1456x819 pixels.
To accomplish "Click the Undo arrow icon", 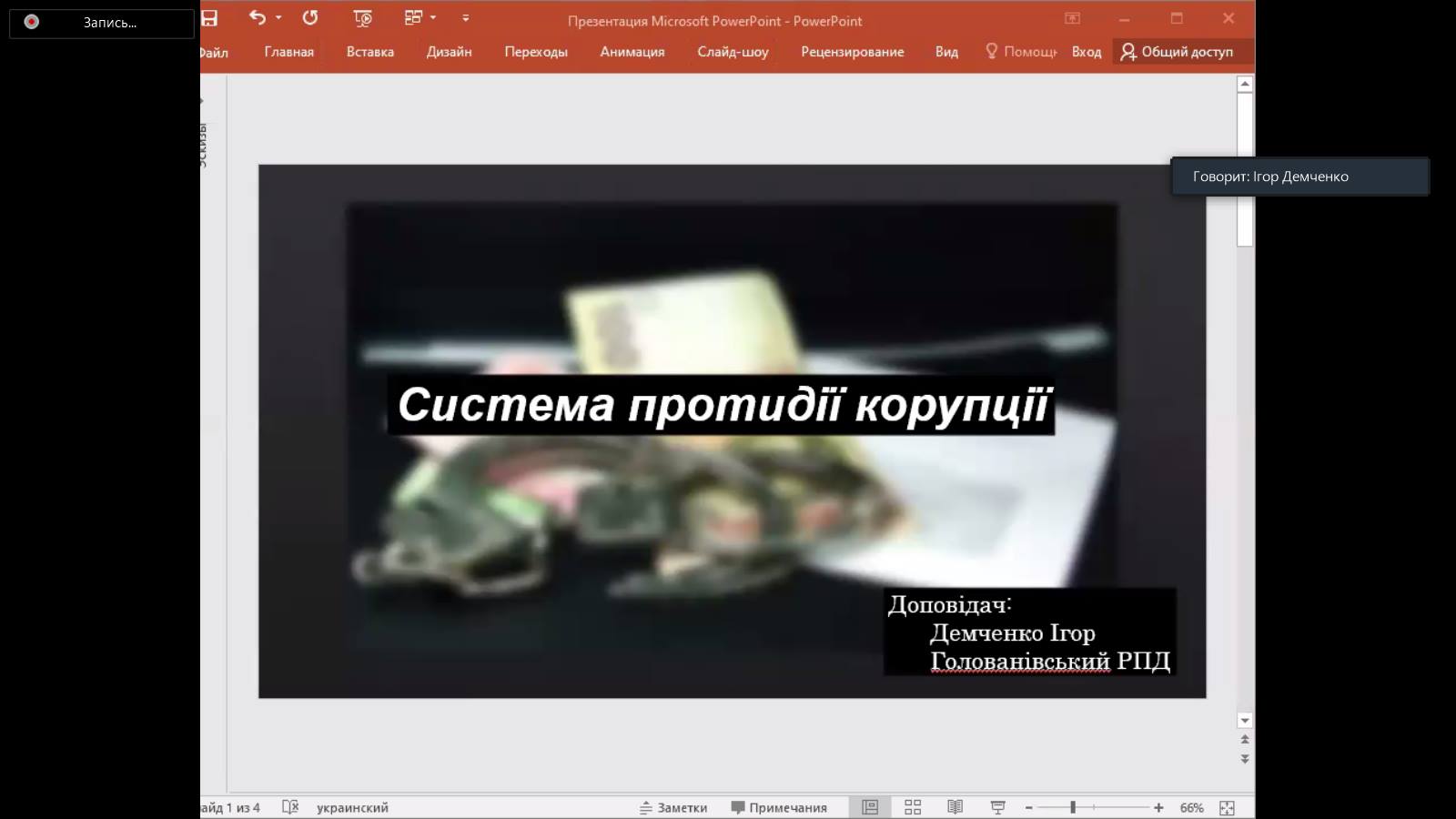I will click(258, 18).
